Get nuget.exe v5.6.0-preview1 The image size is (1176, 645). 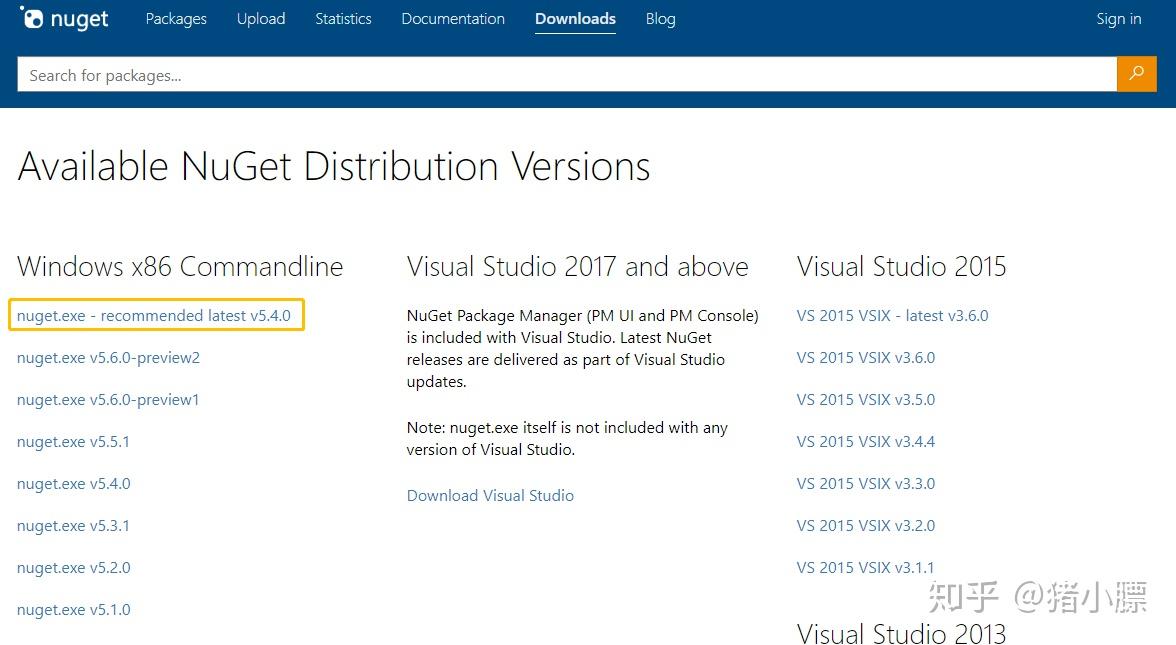click(108, 400)
